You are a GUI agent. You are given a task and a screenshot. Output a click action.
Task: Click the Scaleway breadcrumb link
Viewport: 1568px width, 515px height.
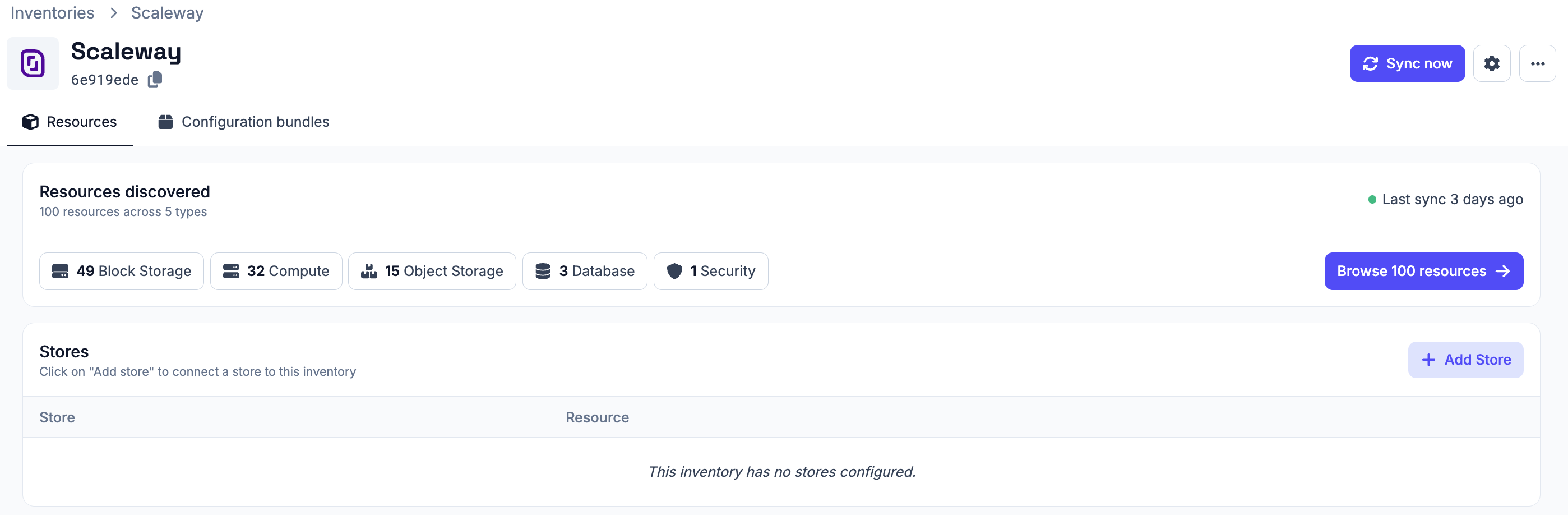(x=168, y=13)
